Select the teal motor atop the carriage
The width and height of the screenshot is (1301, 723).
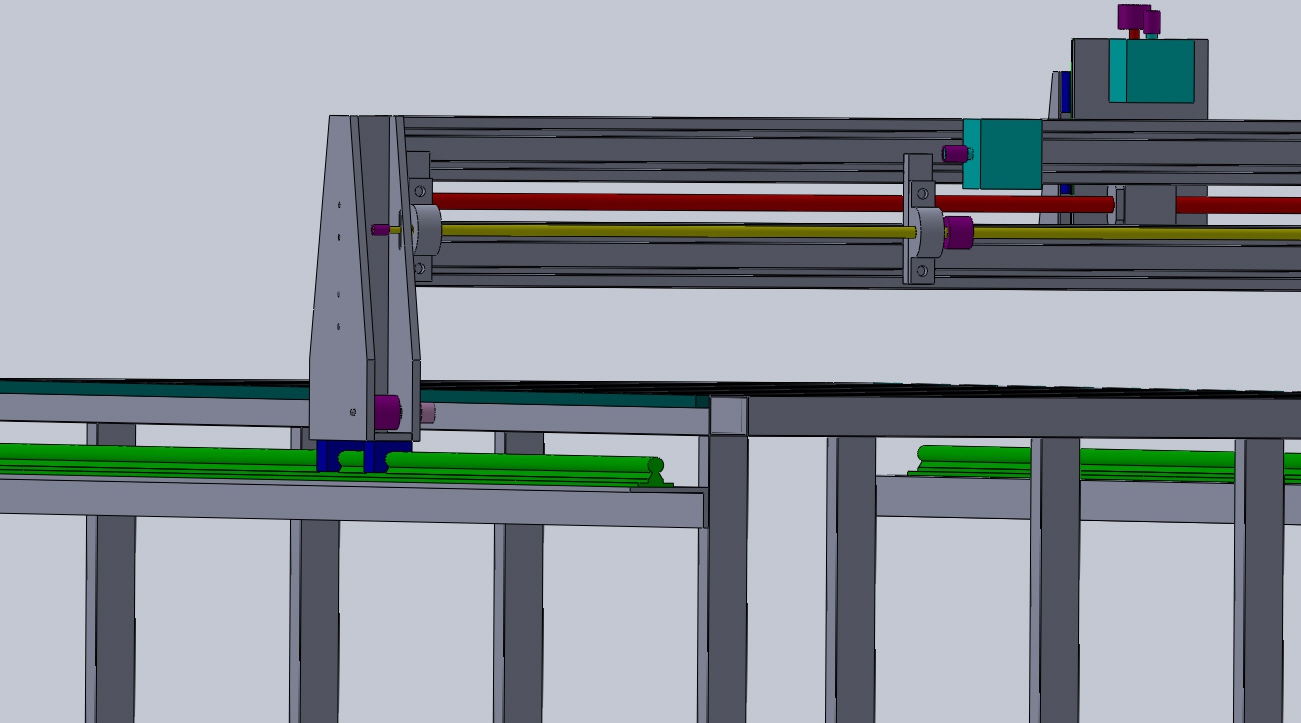click(x=1151, y=71)
